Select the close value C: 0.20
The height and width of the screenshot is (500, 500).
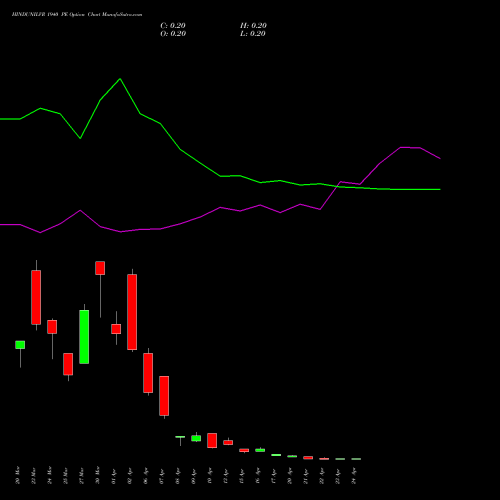[x=173, y=26]
